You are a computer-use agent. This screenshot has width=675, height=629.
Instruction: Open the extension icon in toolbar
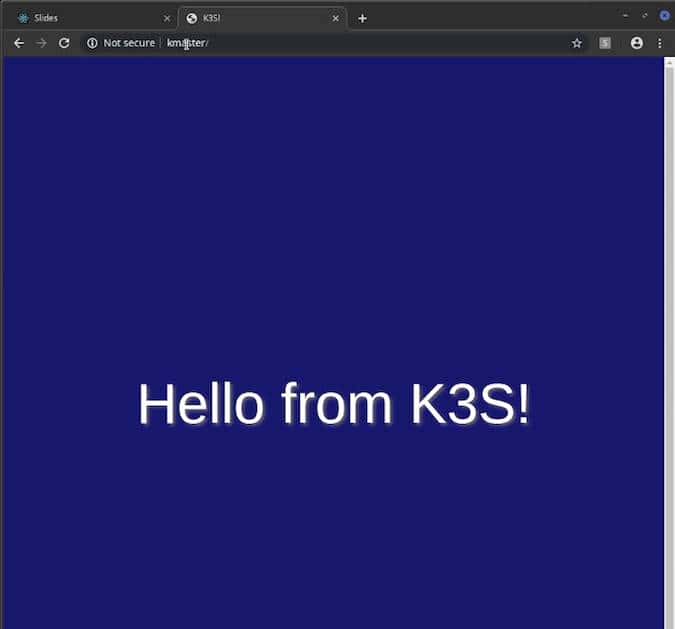click(605, 43)
